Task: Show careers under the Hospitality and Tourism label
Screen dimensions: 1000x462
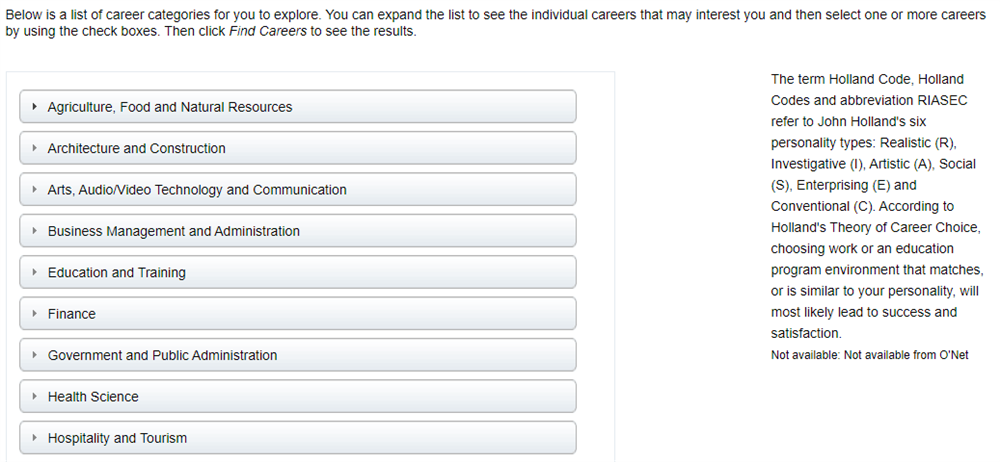Action: pos(117,438)
